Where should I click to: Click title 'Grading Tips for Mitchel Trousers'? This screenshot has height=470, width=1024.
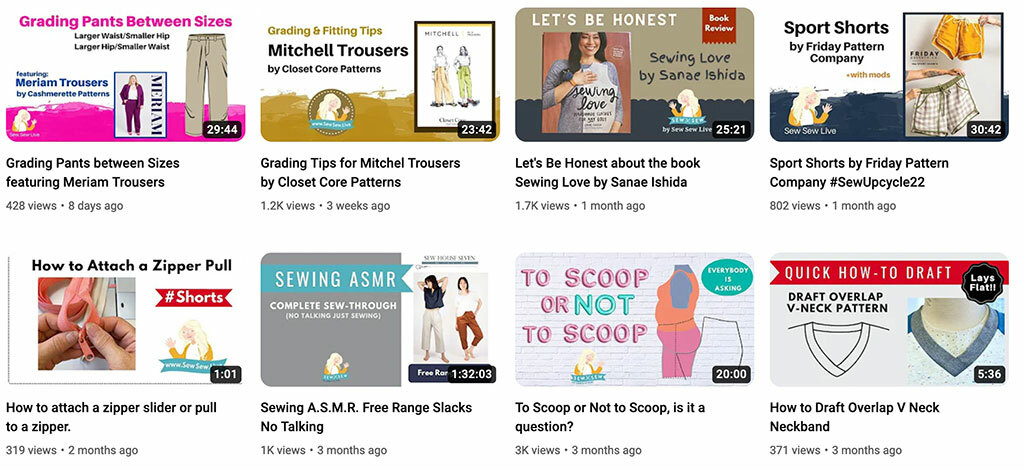360,172
